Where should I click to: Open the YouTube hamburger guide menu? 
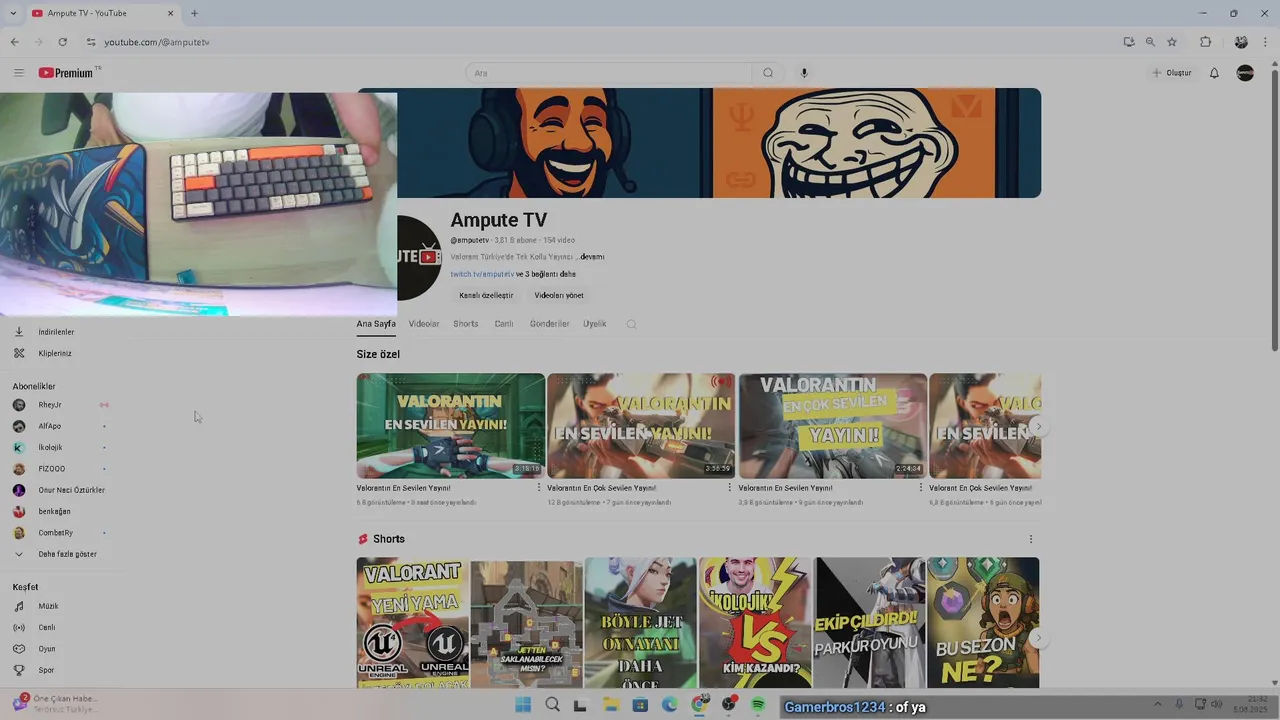[x=18, y=73]
